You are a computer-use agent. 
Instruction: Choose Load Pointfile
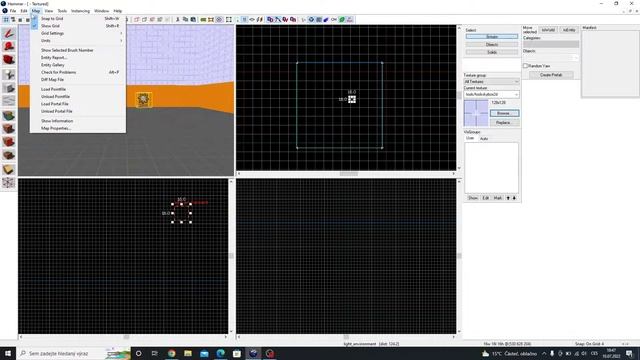78,89
